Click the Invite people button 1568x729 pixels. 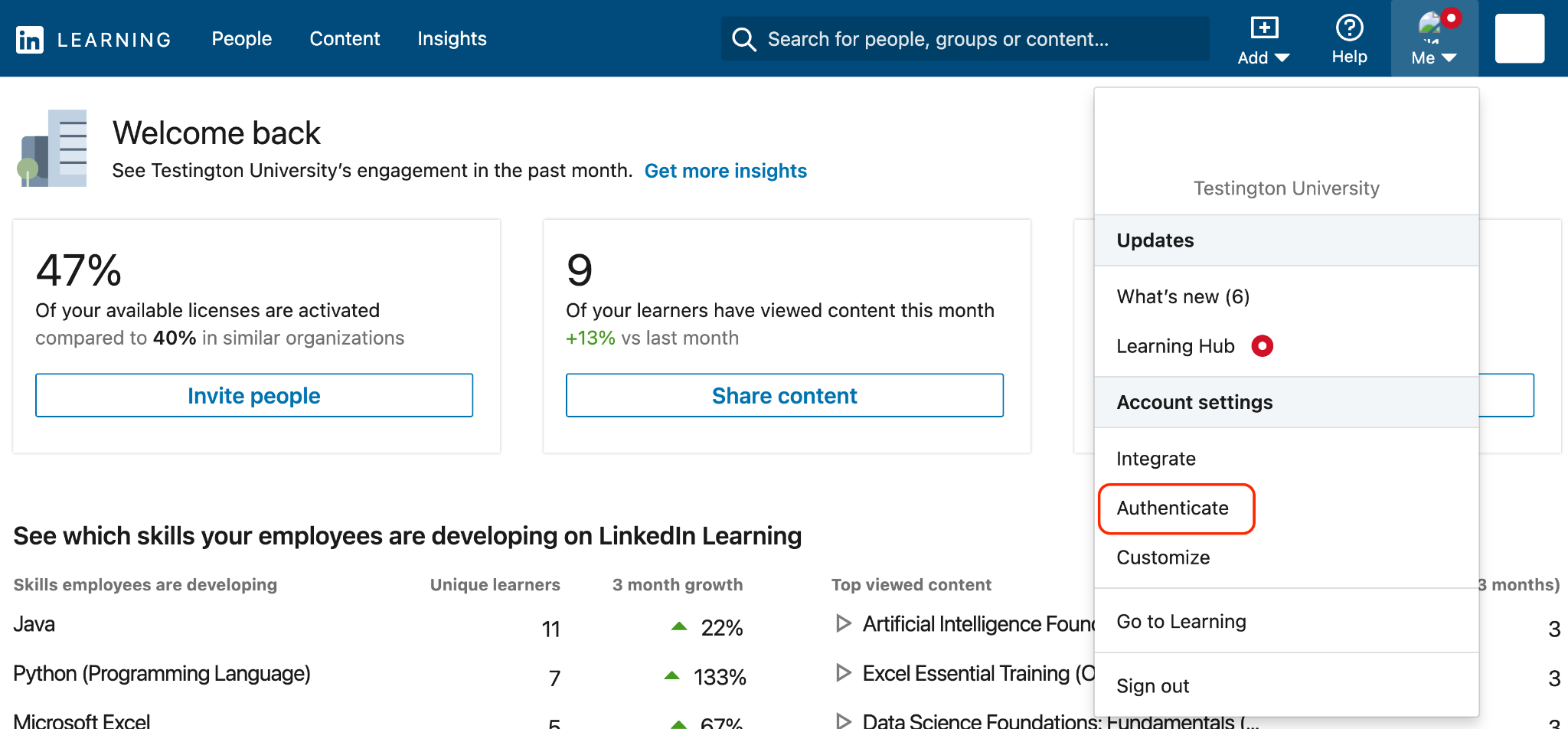(x=254, y=395)
